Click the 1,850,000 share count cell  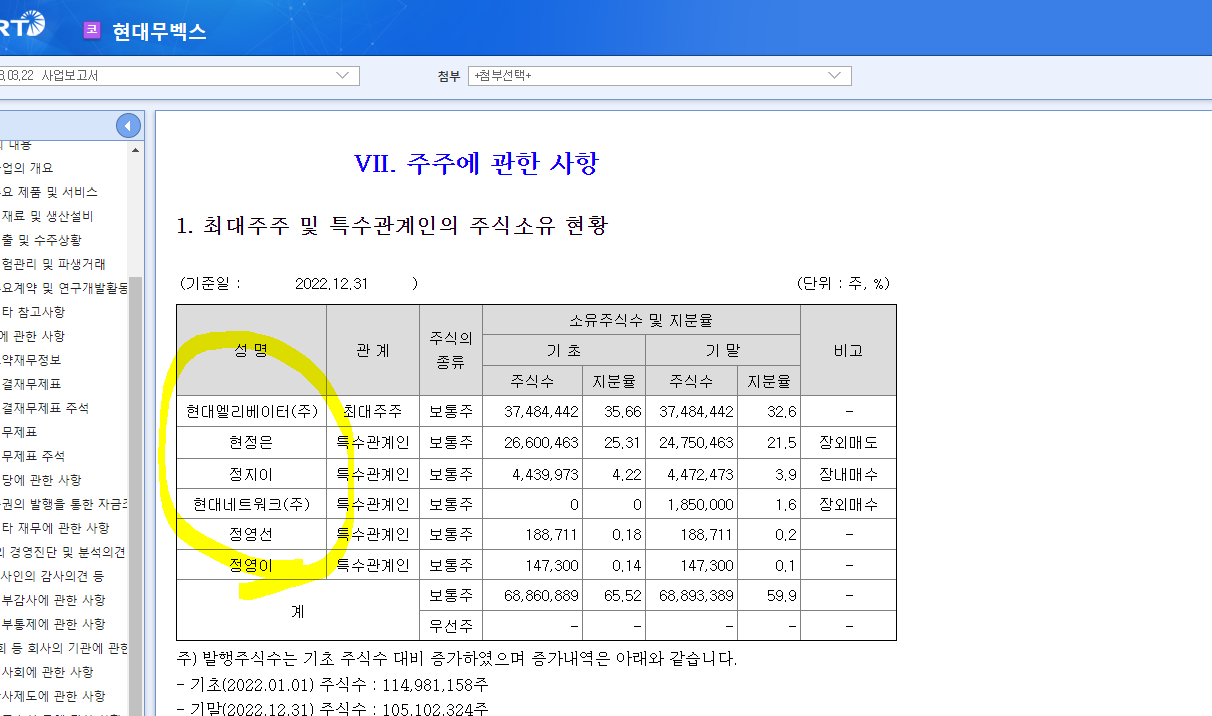[x=691, y=504]
